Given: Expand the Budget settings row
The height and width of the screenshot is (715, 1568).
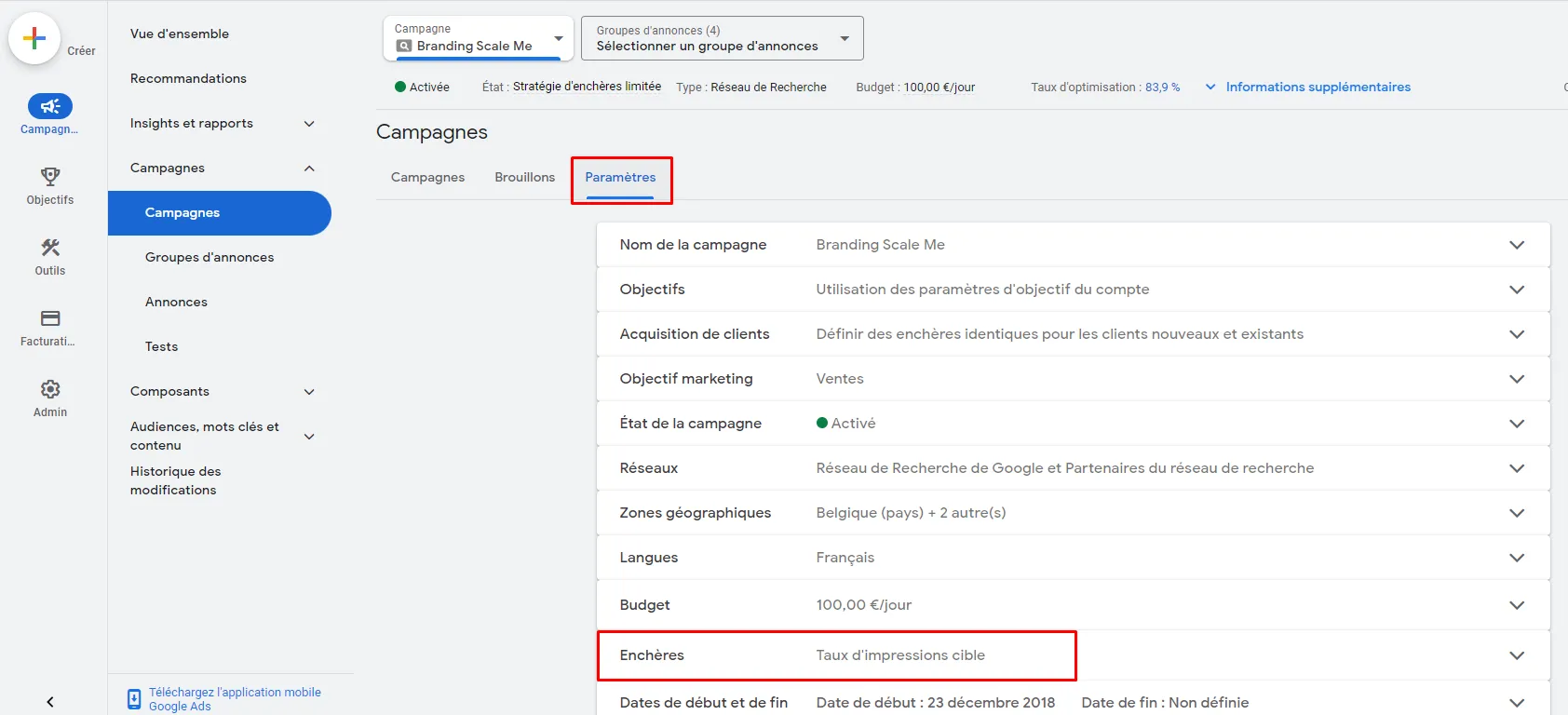Looking at the screenshot, I should (1517, 605).
